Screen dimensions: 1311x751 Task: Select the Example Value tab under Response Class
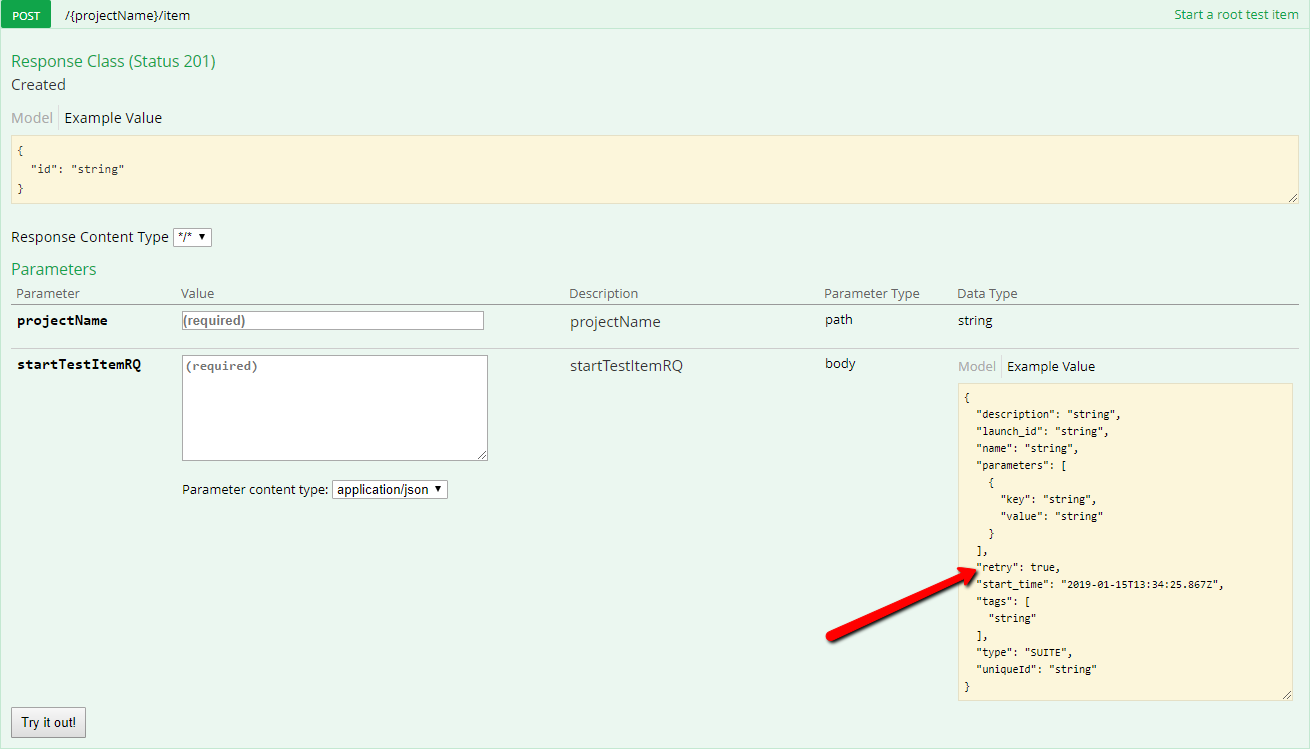(x=112, y=117)
